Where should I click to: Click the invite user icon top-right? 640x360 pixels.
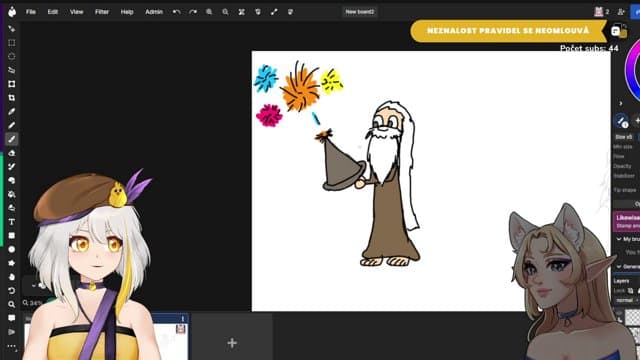[621, 12]
